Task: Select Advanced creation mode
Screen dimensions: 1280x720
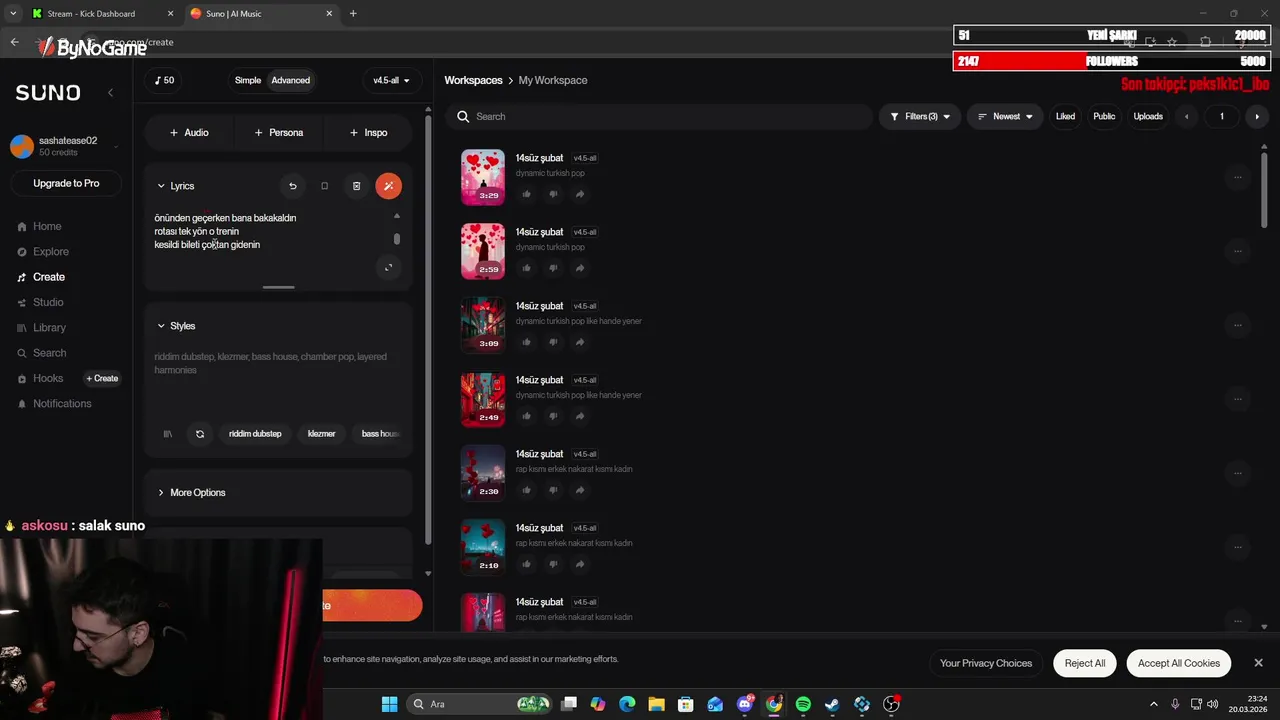Action: [291, 80]
